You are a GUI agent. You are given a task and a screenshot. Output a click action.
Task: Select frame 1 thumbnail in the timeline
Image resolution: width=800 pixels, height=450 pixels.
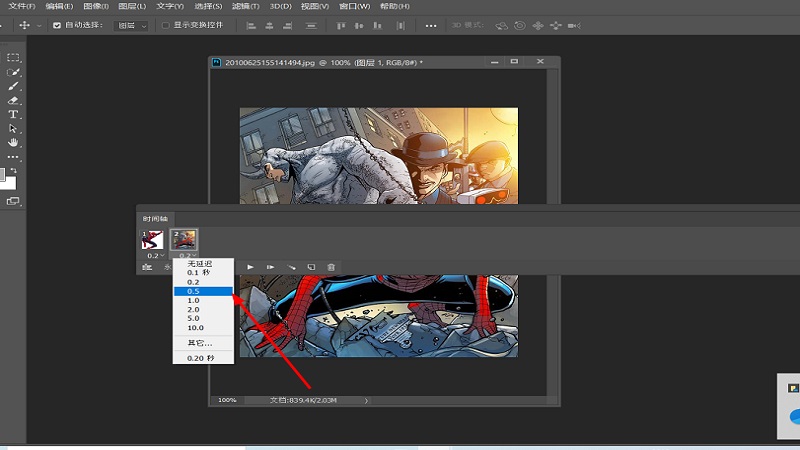[153, 240]
